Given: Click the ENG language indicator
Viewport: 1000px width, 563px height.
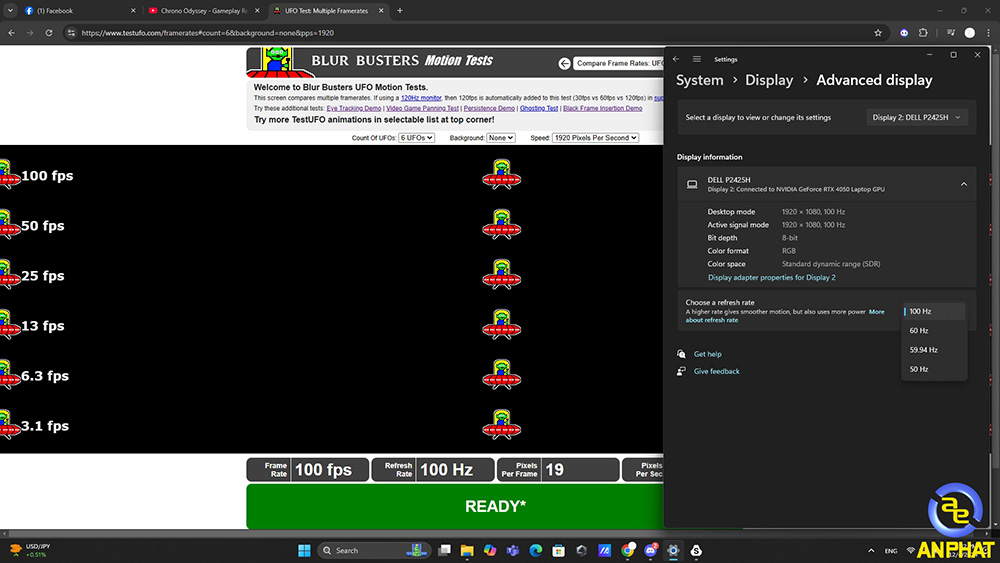Looking at the screenshot, I should (891, 551).
